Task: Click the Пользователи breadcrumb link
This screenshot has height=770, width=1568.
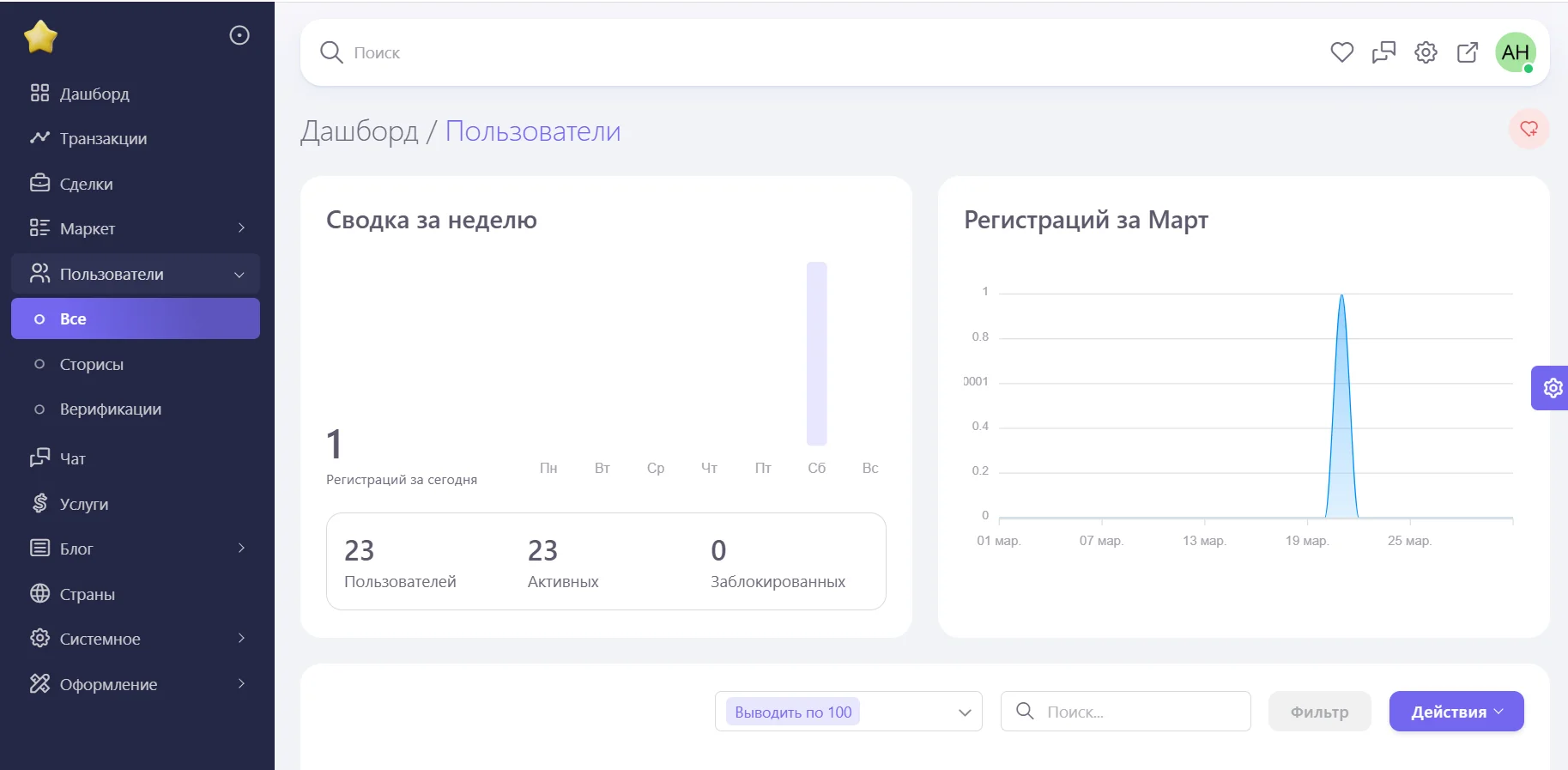Action: coord(533,131)
